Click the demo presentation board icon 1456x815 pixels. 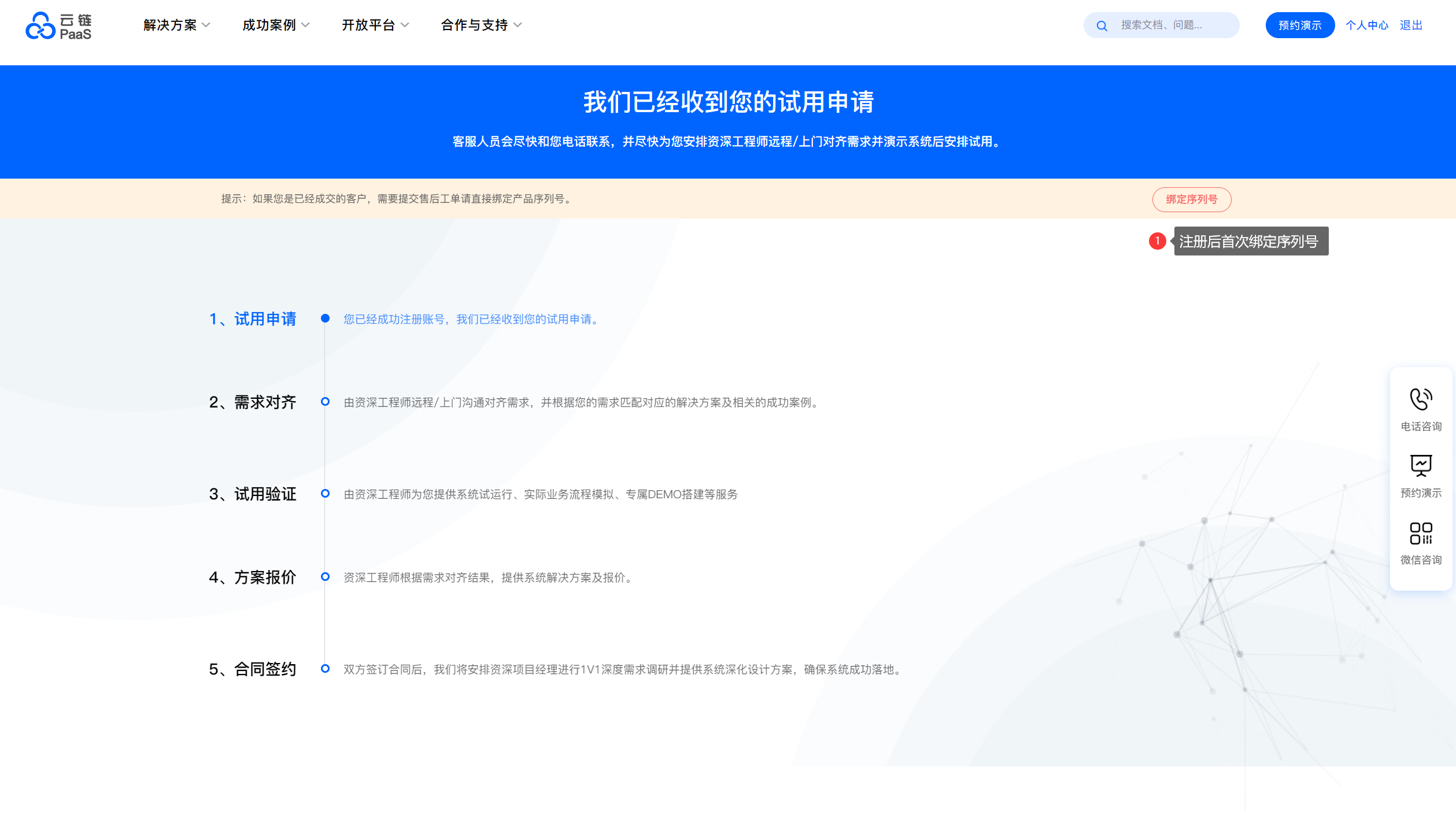tap(1420, 465)
